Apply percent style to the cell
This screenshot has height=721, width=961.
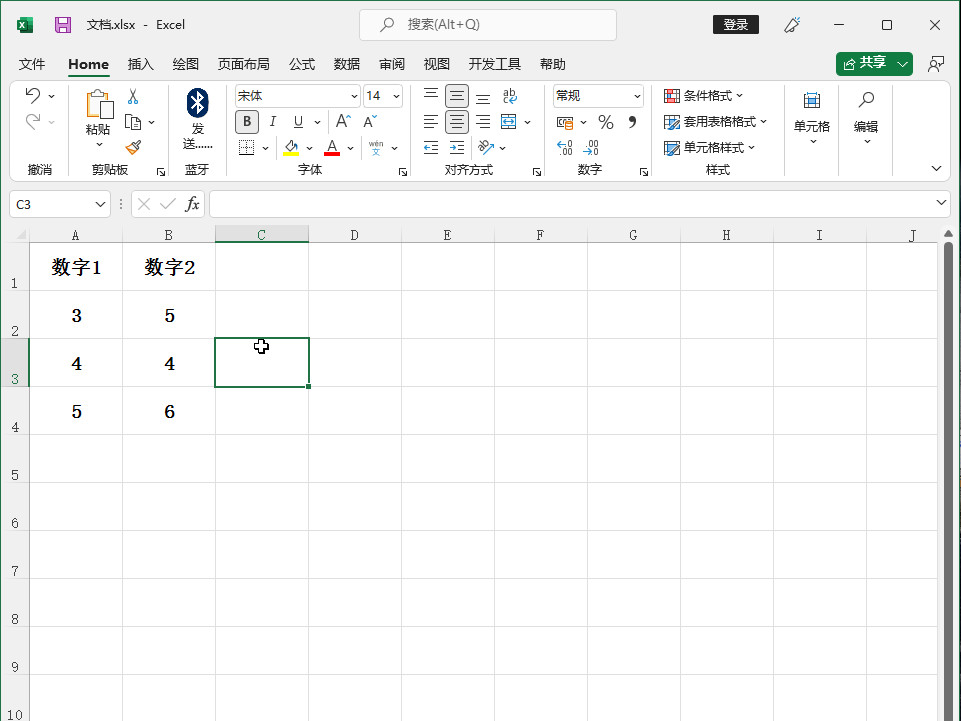pyautogui.click(x=605, y=122)
